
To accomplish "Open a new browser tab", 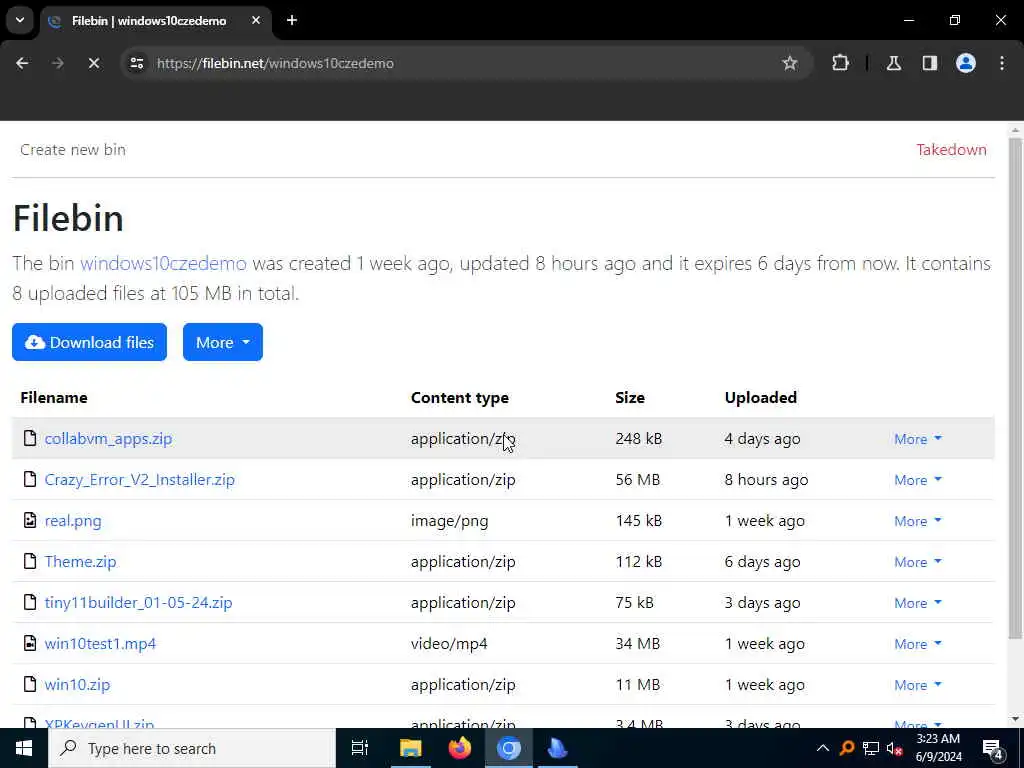I will (292, 20).
